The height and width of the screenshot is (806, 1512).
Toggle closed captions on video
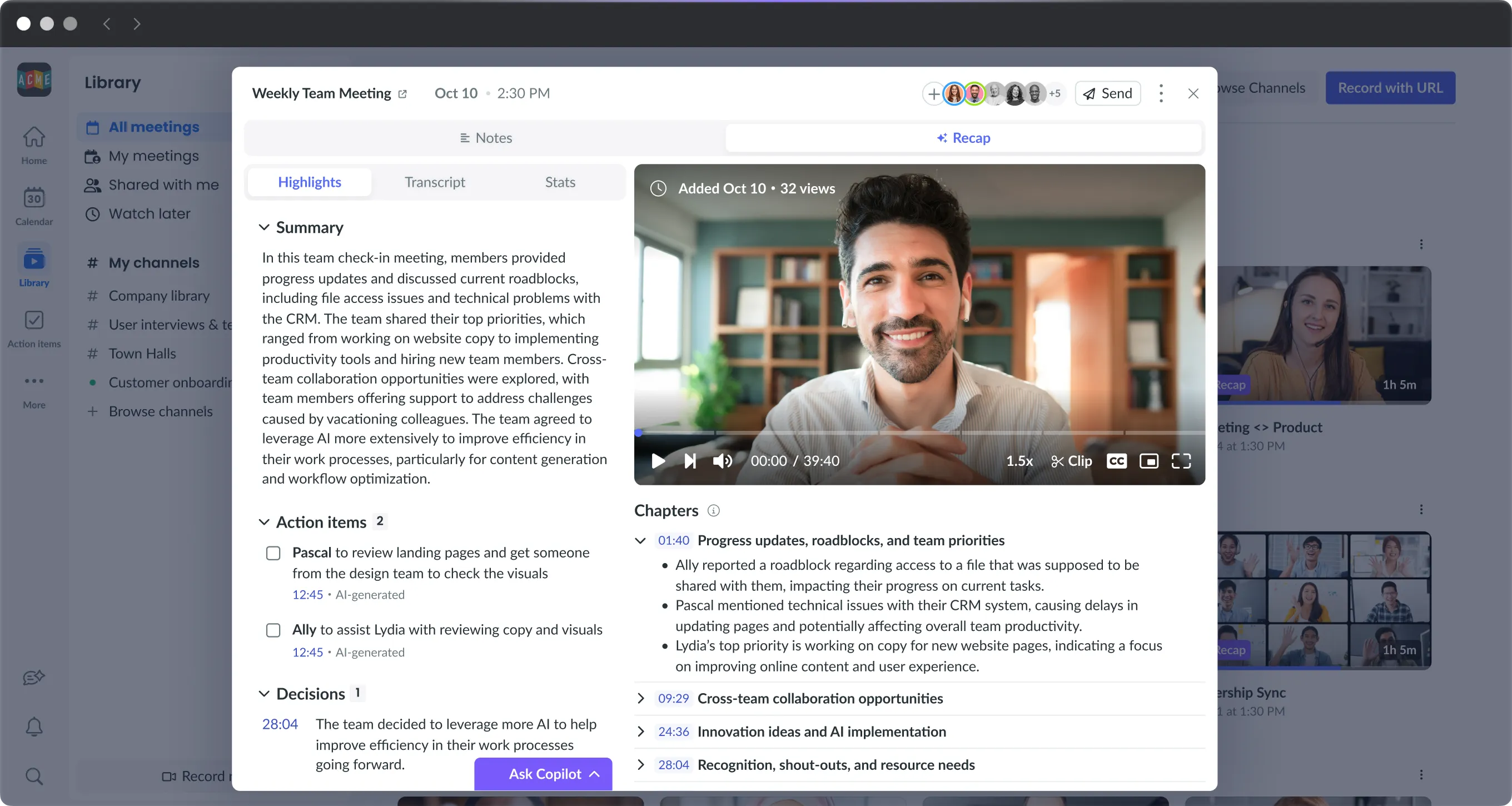[1116, 461]
